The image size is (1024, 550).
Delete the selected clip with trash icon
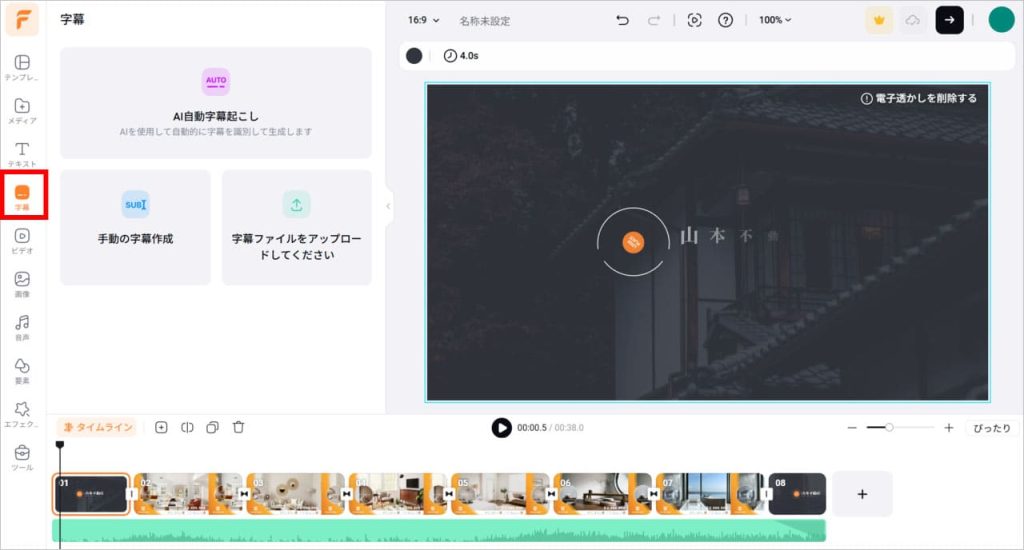238,427
